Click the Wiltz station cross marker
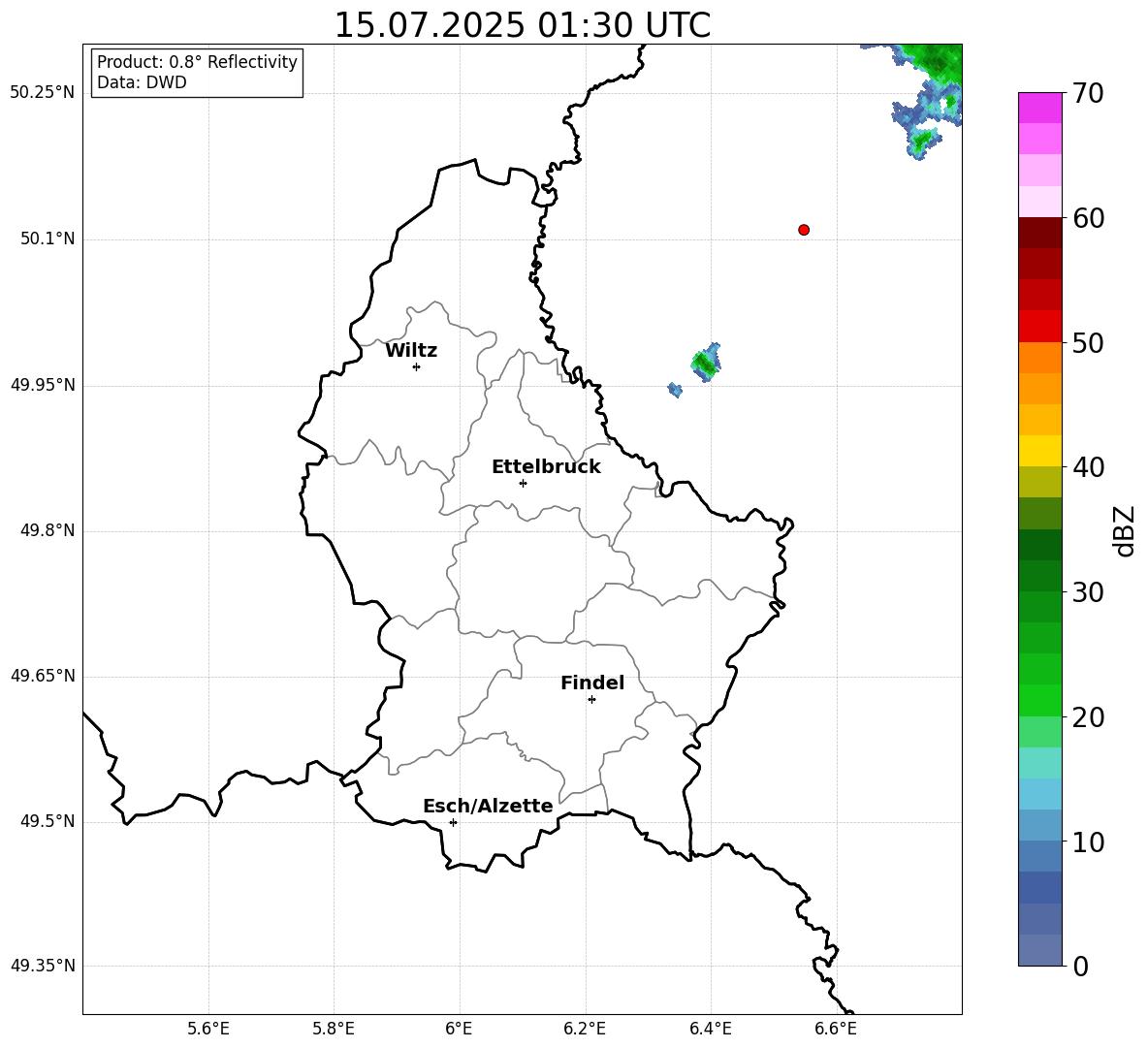Image resolution: width=1148 pixels, height=1048 pixels. coord(417,366)
